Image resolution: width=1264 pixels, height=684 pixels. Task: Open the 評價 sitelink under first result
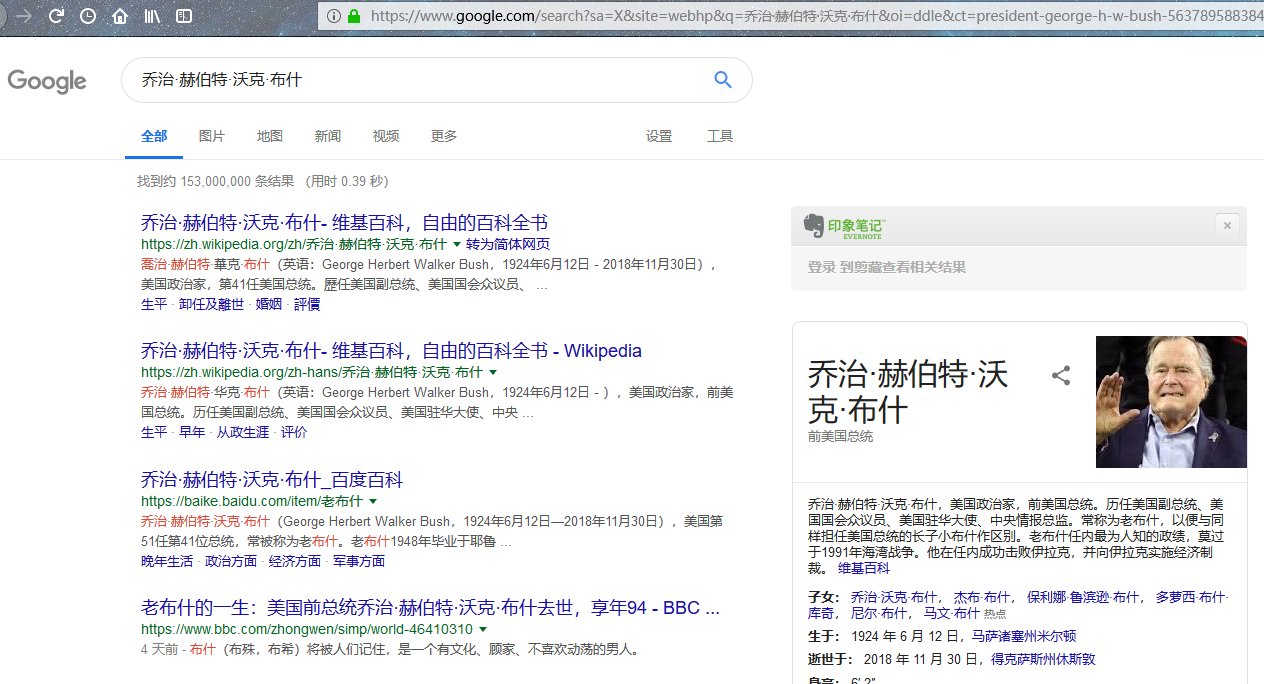[307, 304]
